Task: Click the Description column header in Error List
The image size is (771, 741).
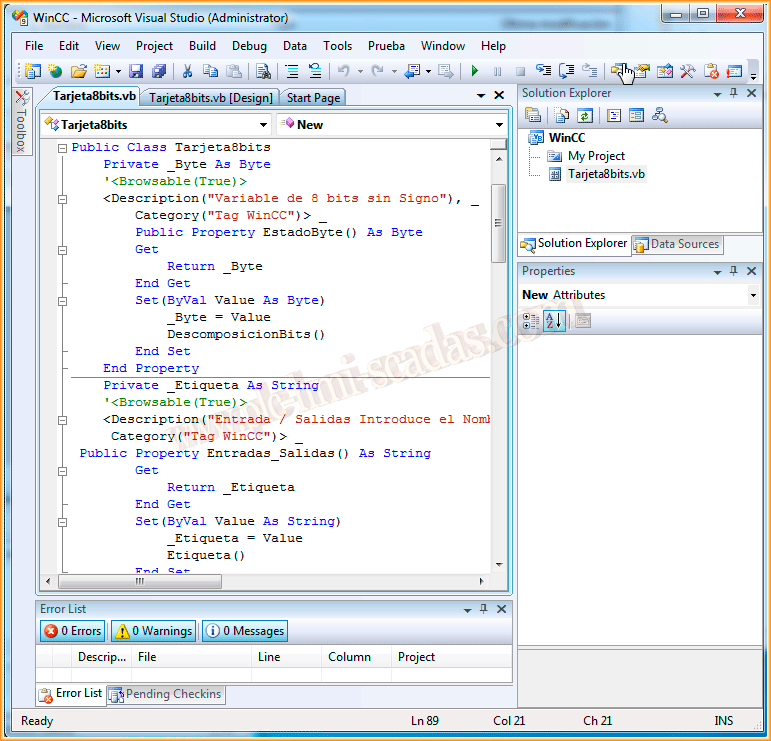Action: tap(102, 657)
